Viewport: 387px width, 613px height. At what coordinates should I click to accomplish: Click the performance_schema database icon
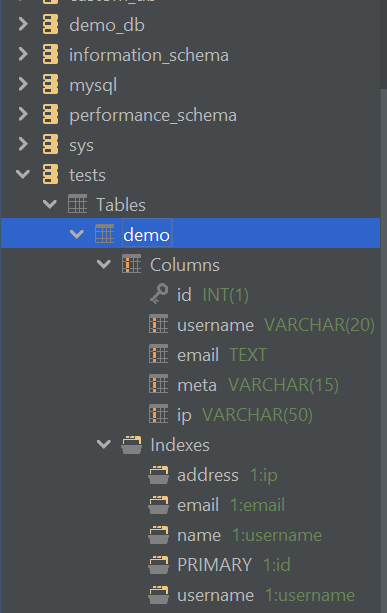point(50,114)
